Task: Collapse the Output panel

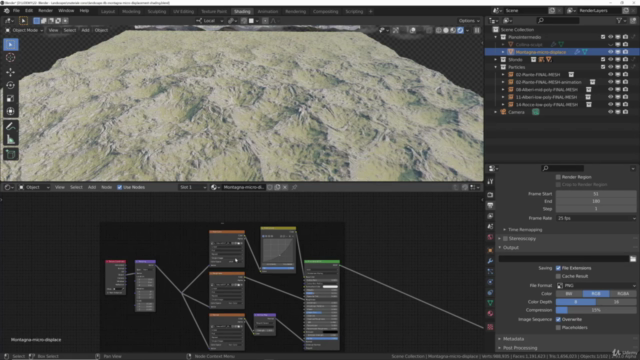Action: pyautogui.click(x=510, y=248)
